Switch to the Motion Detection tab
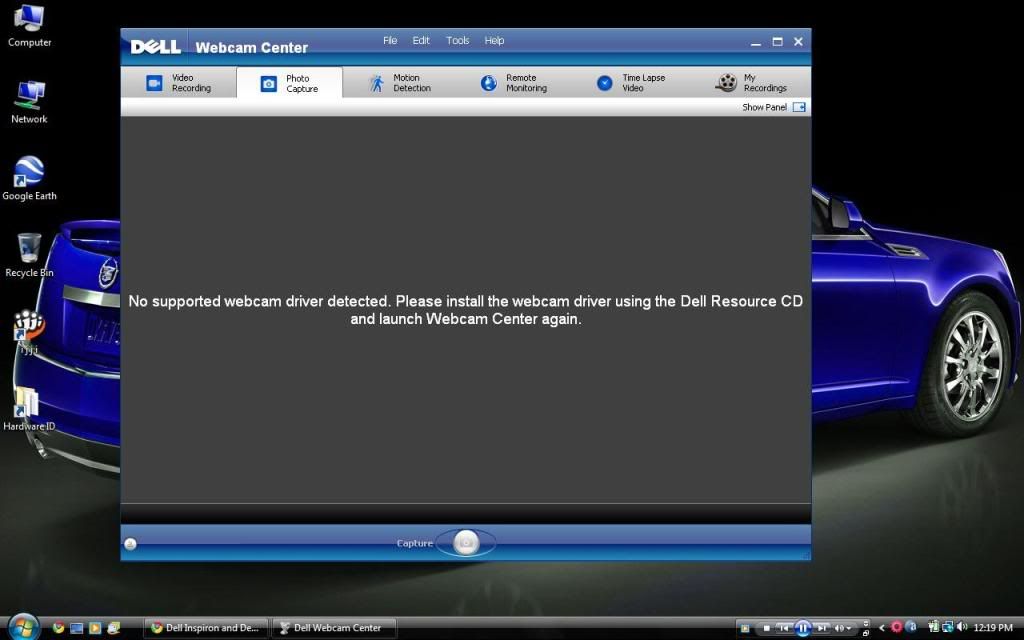The image size is (1024, 640). click(400, 83)
